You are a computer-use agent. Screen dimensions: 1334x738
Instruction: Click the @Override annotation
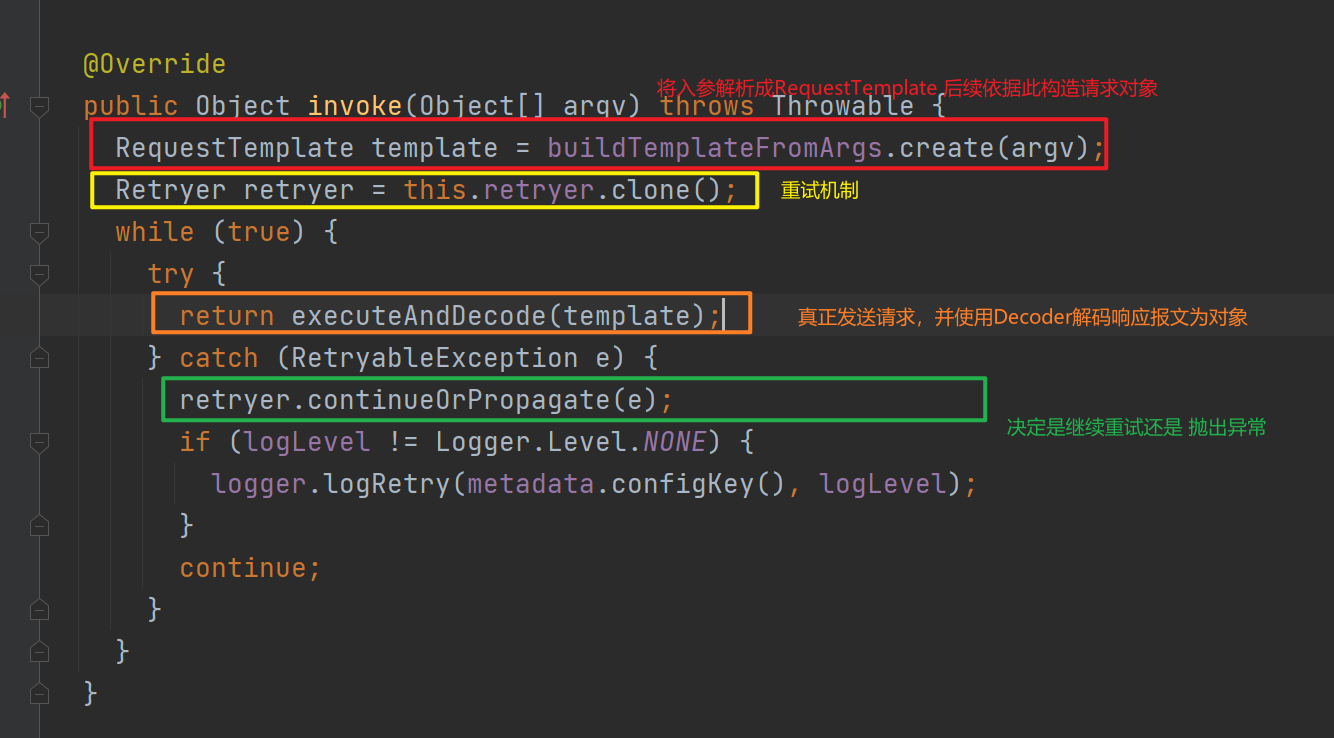coord(155,65)
